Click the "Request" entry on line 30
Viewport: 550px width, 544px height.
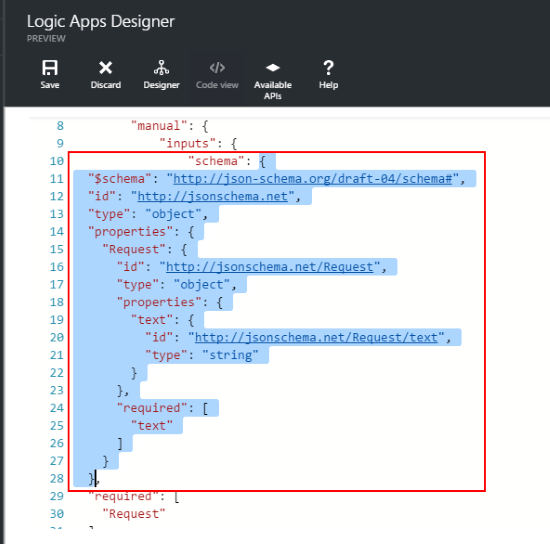(x=134, y=514)
